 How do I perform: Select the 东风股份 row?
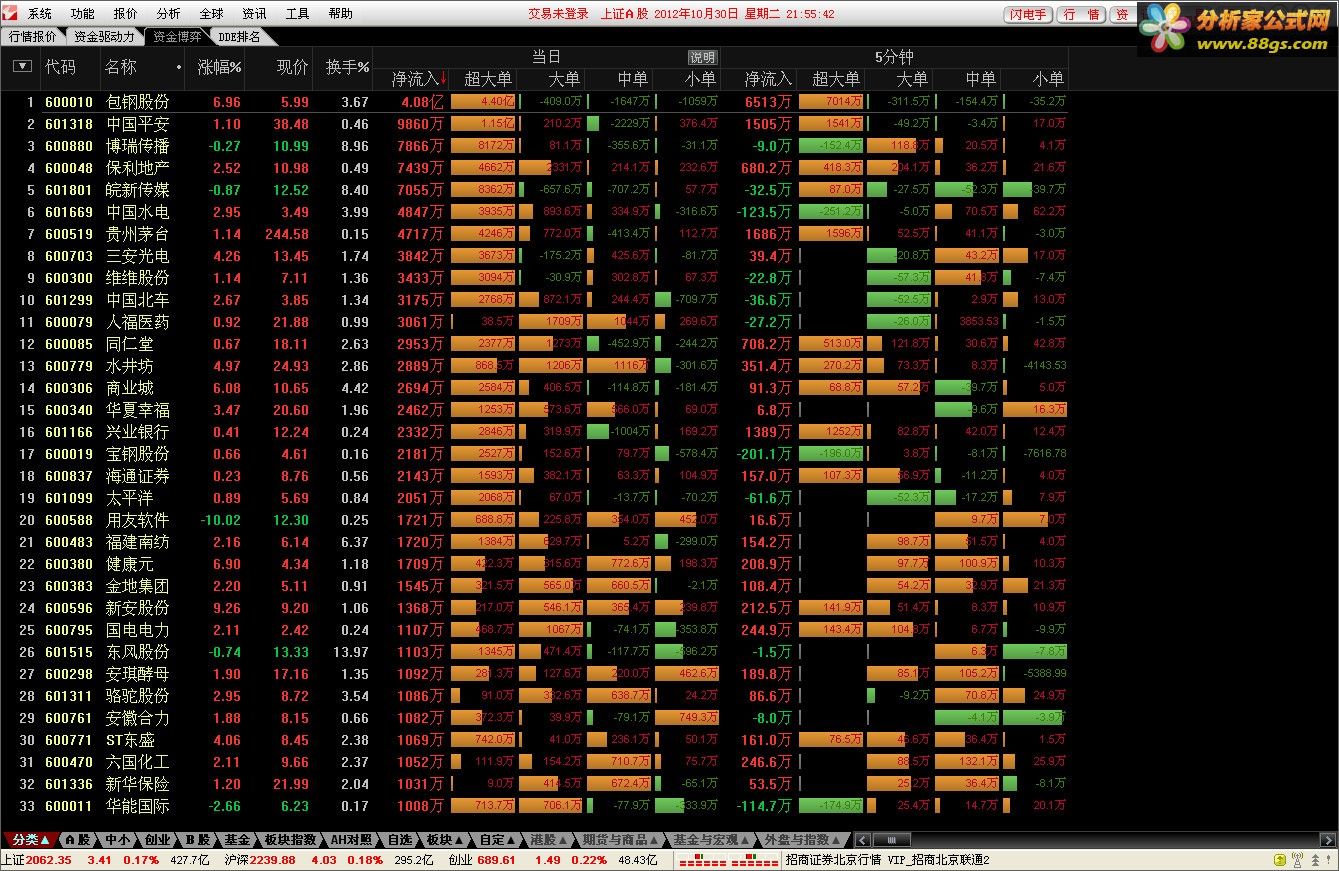point(534,652)
